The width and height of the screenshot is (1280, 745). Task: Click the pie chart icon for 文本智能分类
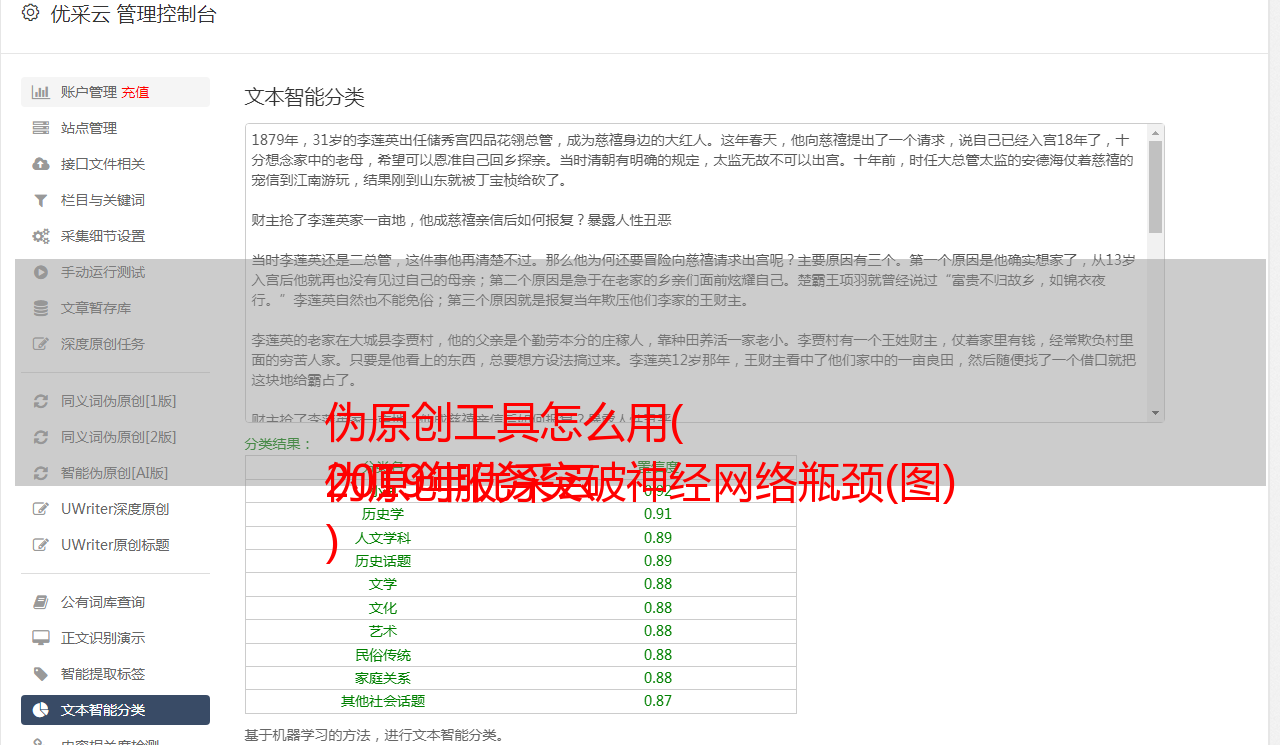pyautogui.click(x=41, y=710)
